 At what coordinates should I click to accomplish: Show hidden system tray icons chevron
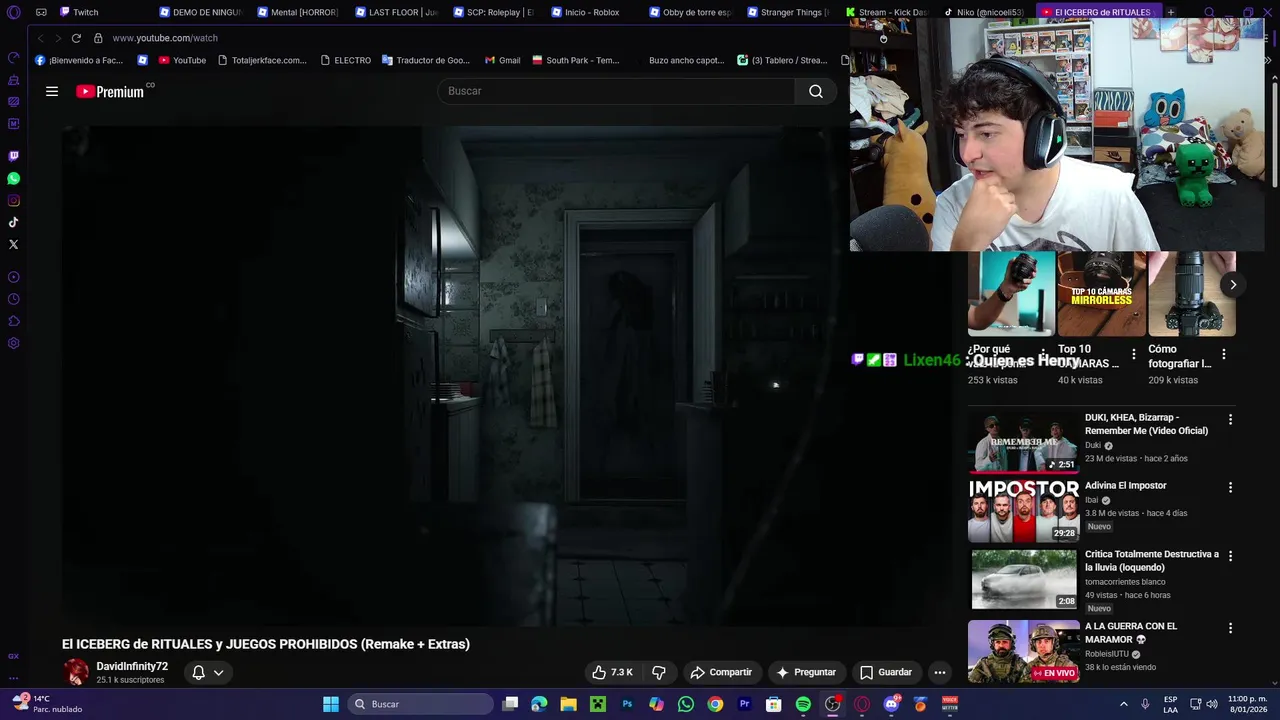pos(1123,704)
